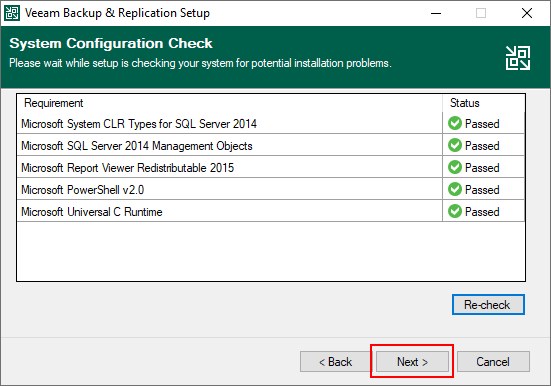551x386 pixels.
Task: Select Microsoft SQL Server 2014 Management Objects row
Action: (271, 146)
